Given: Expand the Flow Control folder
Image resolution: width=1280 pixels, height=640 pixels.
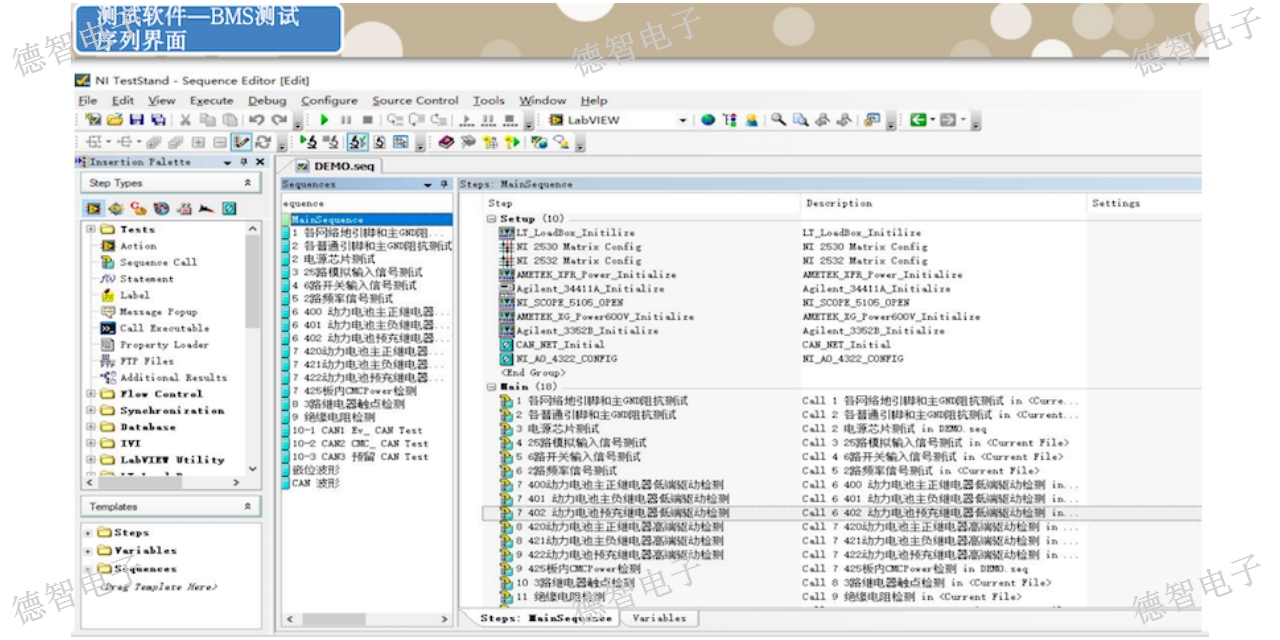Looking at the screenshot, I should [x=91, y=394].
